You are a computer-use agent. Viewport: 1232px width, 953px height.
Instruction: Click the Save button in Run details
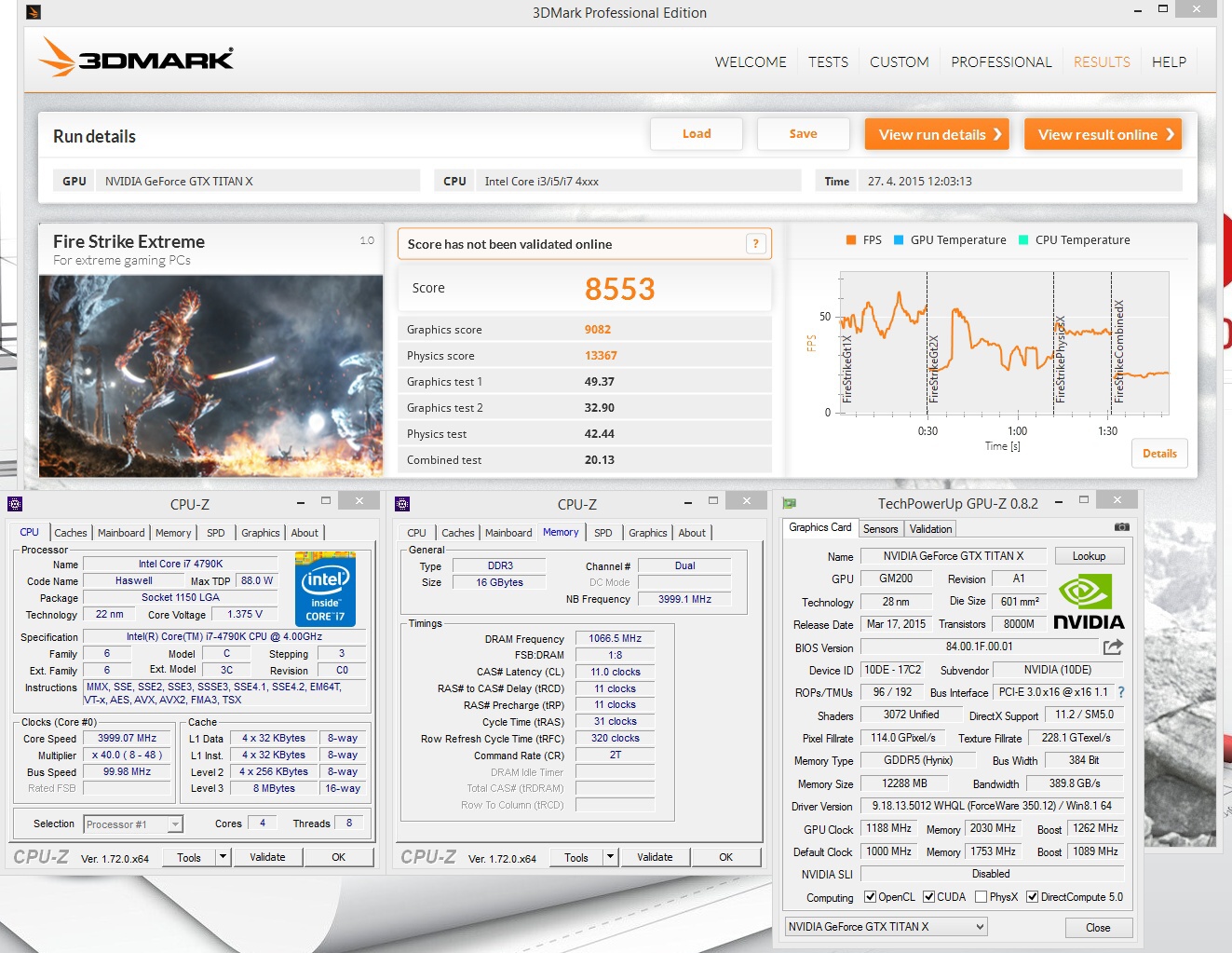pyautogui.click(x=803, y=134)
